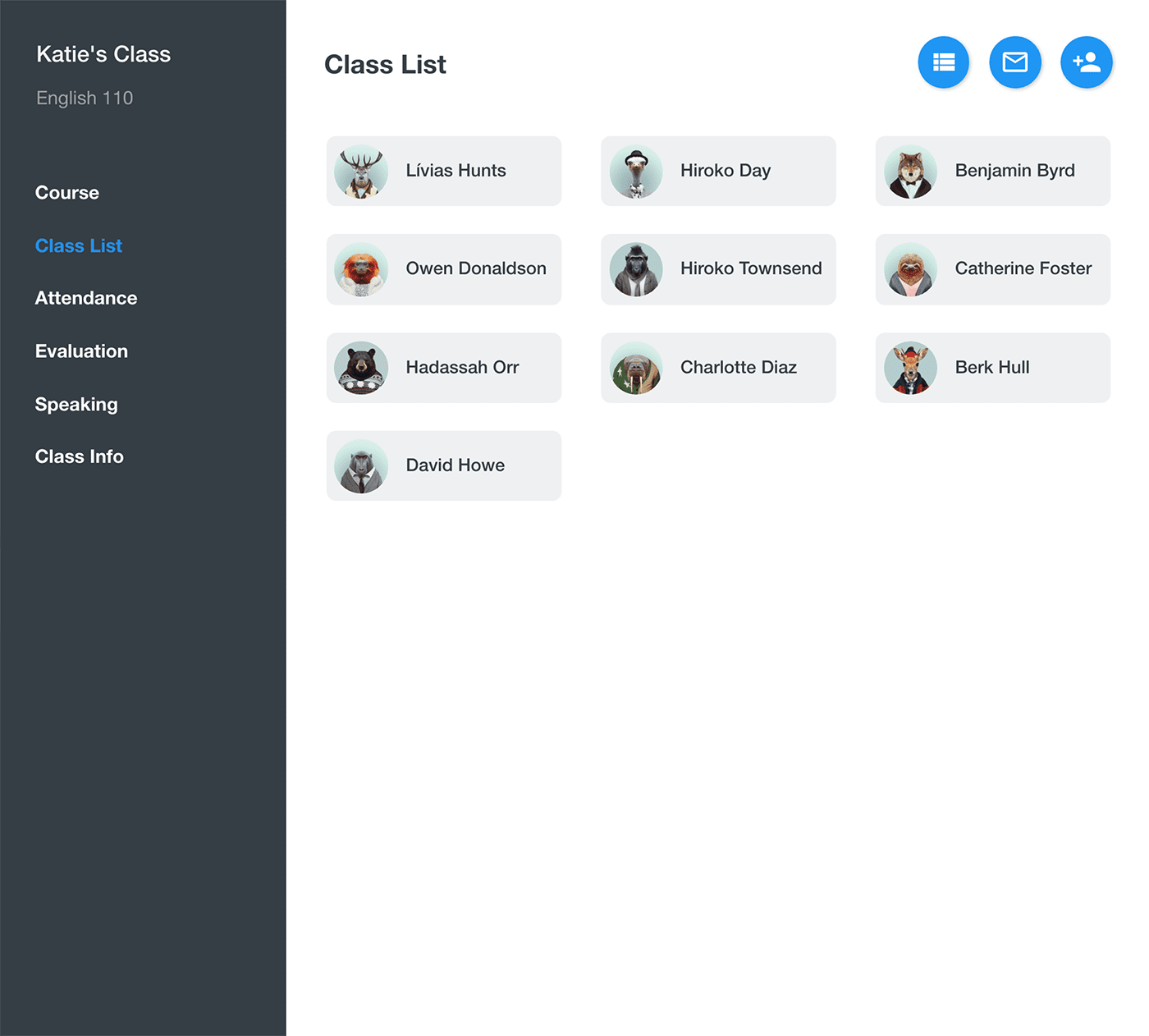Select Class List in the sidebar
This screenshot has width=1149, height=1036.
(79, 246)
